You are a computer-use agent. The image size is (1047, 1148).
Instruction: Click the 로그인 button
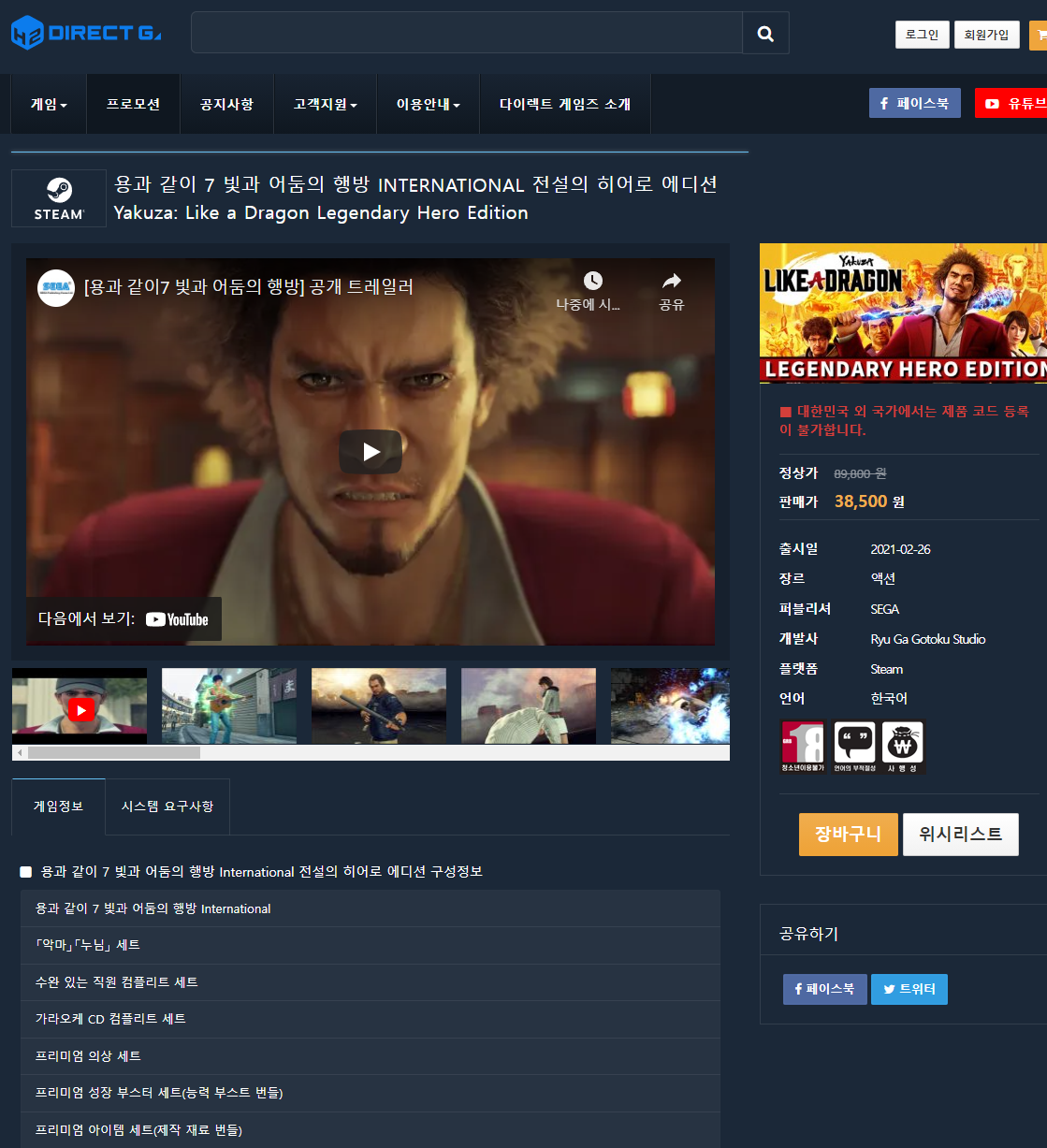[x=922, y=35]
